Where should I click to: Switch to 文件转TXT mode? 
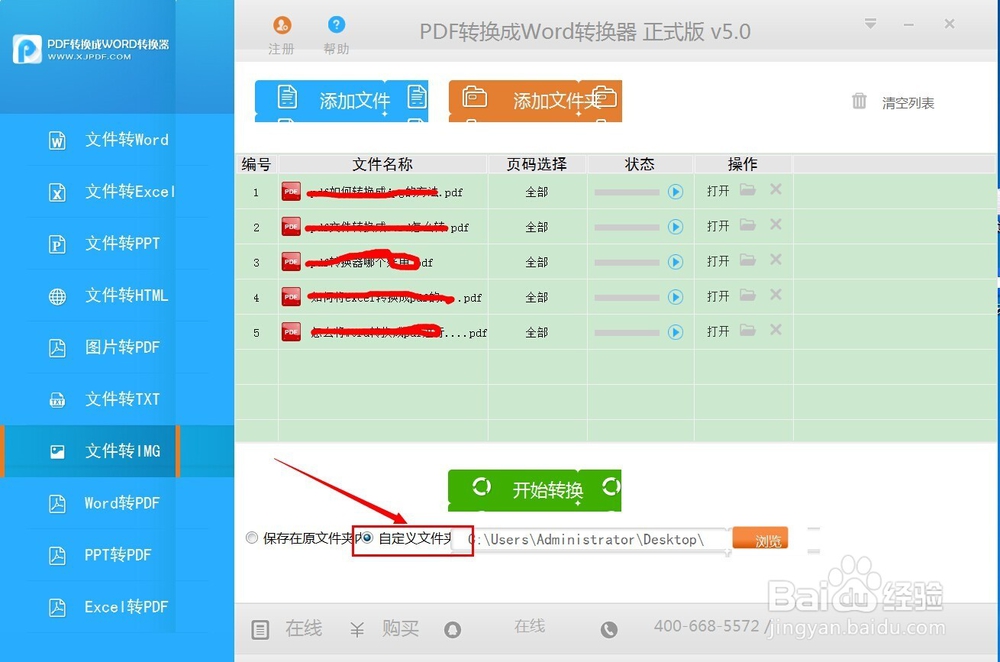tap(117, 399)
